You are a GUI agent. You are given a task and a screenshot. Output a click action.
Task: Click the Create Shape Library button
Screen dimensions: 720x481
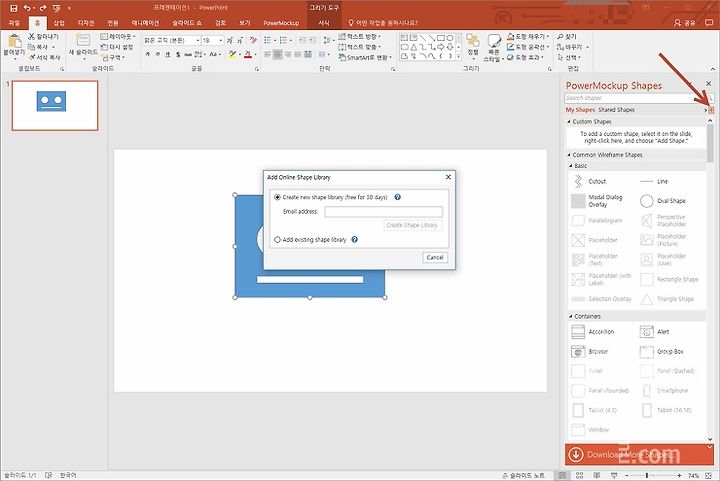[412, 225]
